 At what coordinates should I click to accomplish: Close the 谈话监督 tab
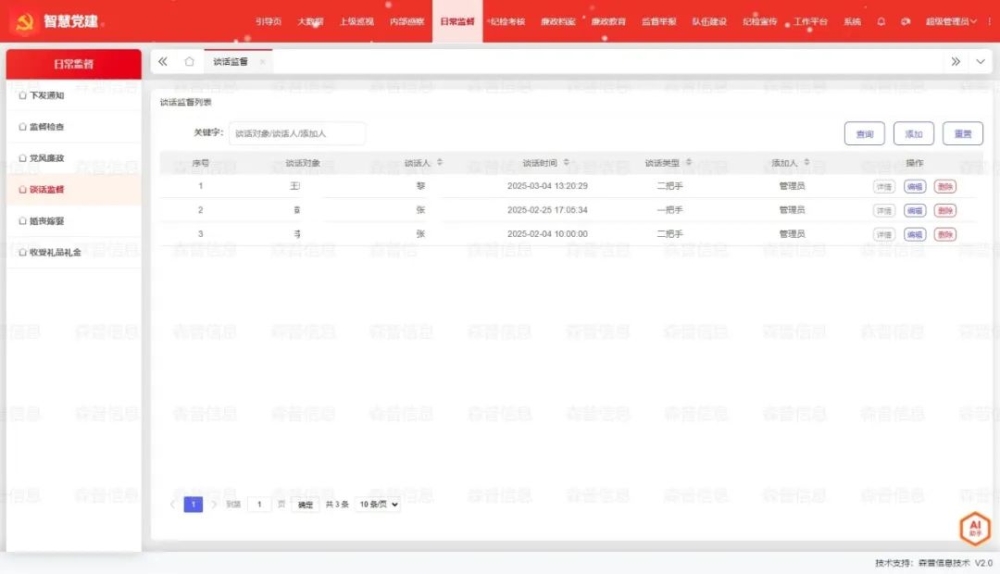click(x=262, y=62)
